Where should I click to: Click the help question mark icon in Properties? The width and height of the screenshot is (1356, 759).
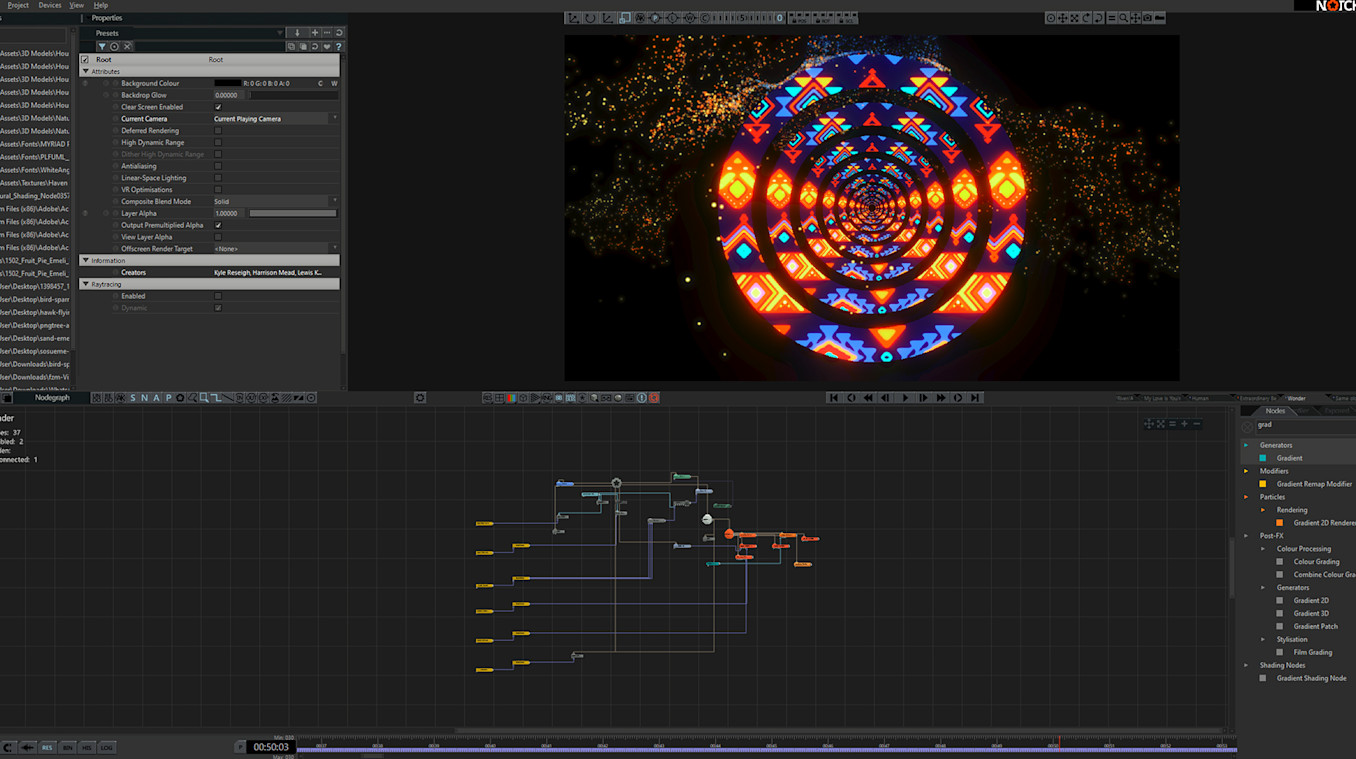(339, 47)
